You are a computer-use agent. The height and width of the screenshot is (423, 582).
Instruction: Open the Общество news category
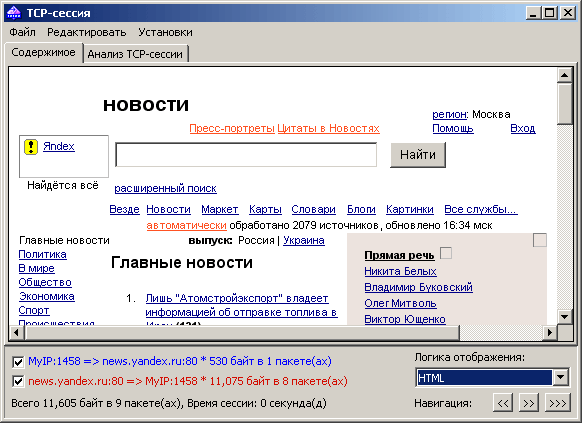pyautogui.click(x=45, y=282)
